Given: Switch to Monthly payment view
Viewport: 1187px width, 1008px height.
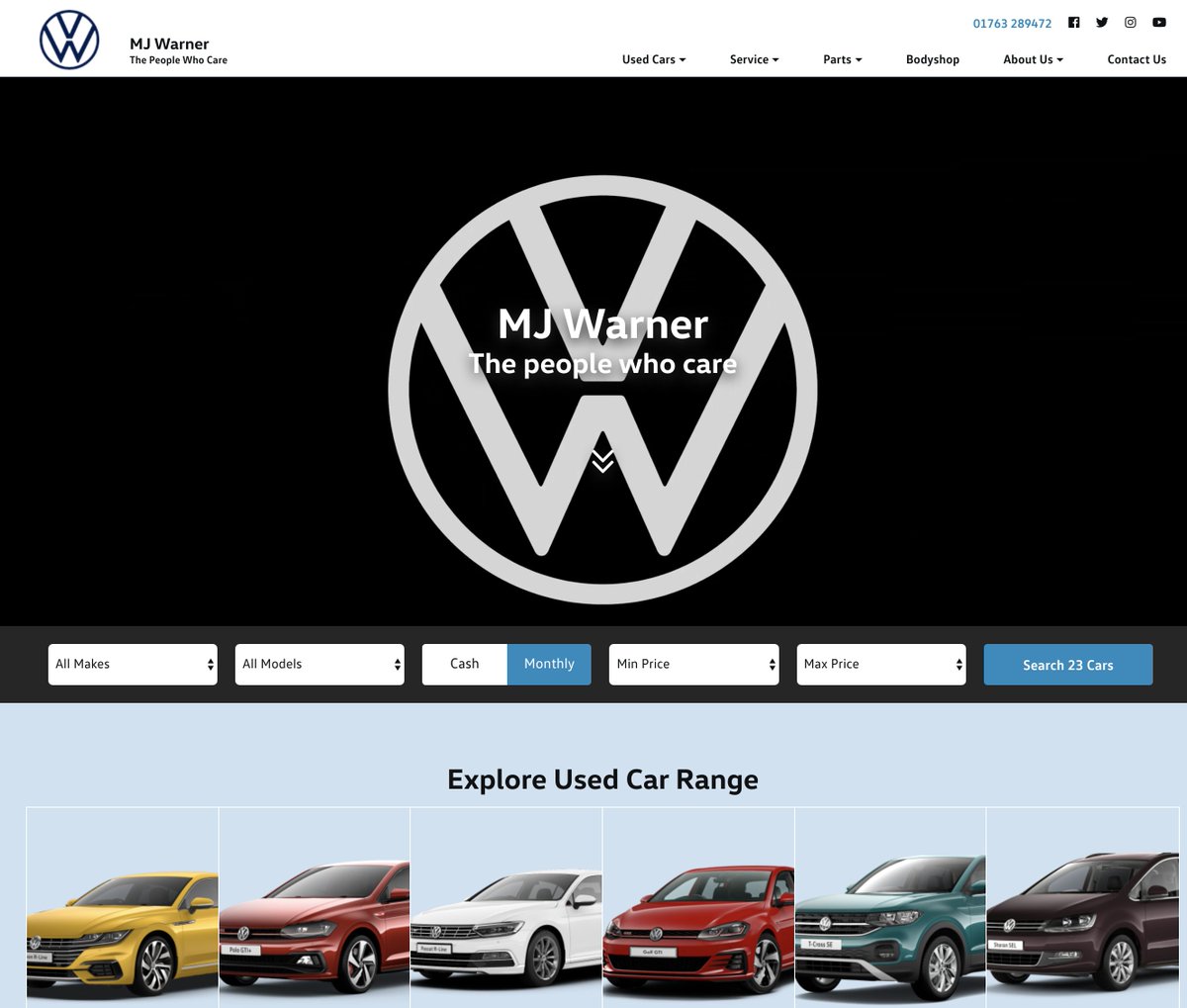Looking at the screenshot, I should click(549, 664).
